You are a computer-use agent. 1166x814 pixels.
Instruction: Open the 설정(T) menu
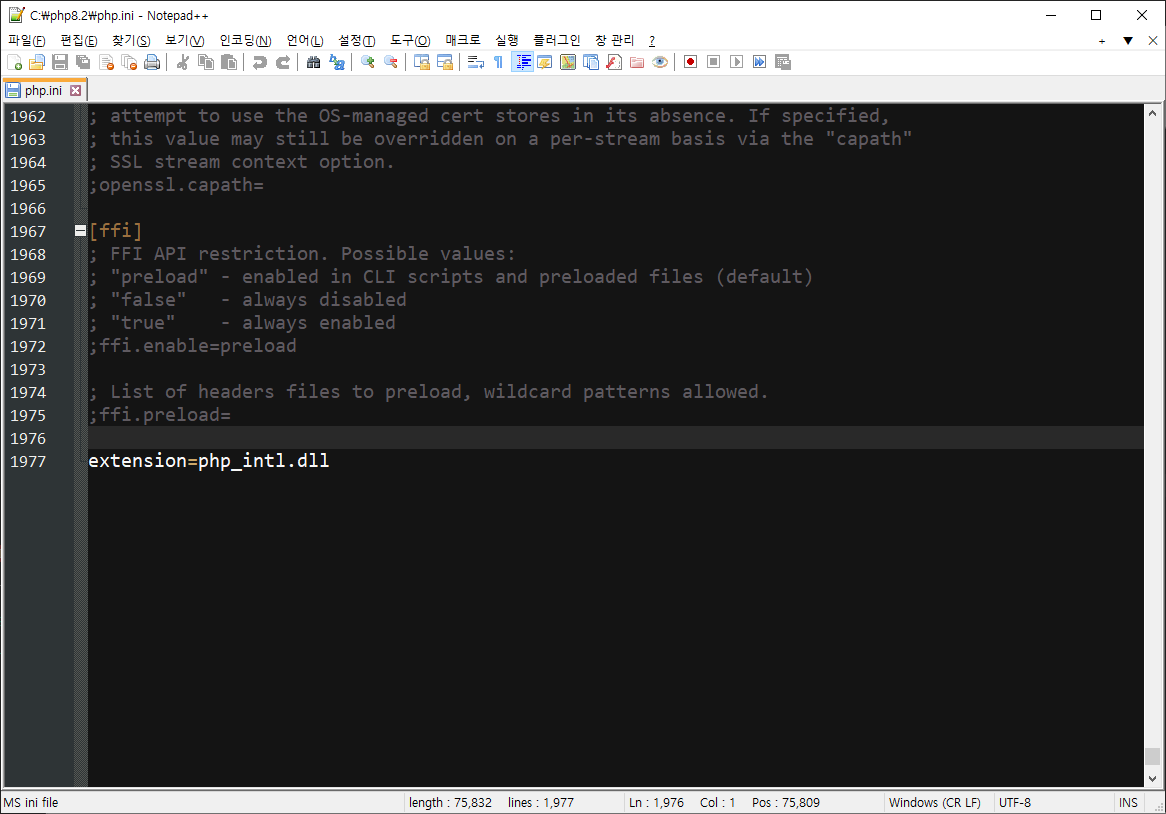coord(357,40)
